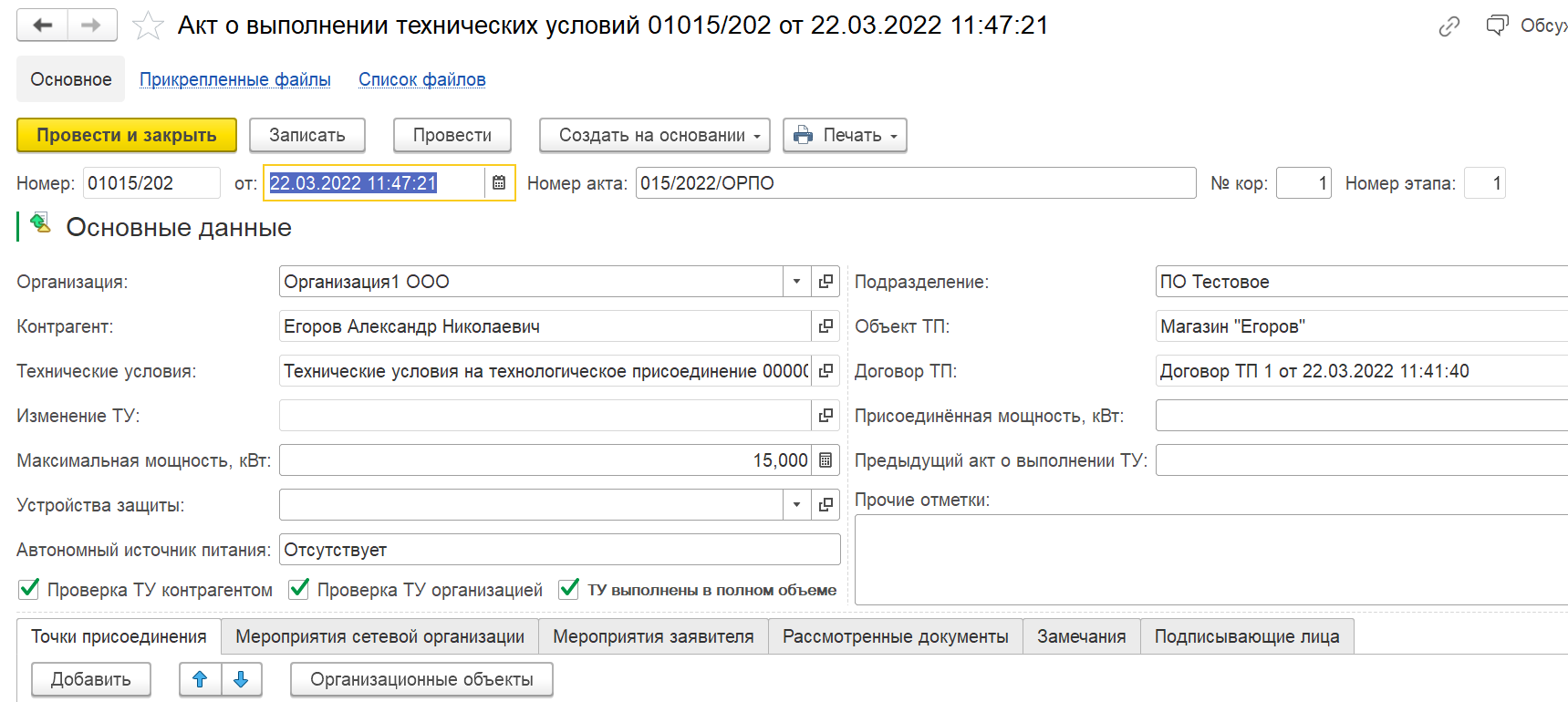Click the Прочие отметки text area
Screen dimensions: 1568x702
(1211, 560)
